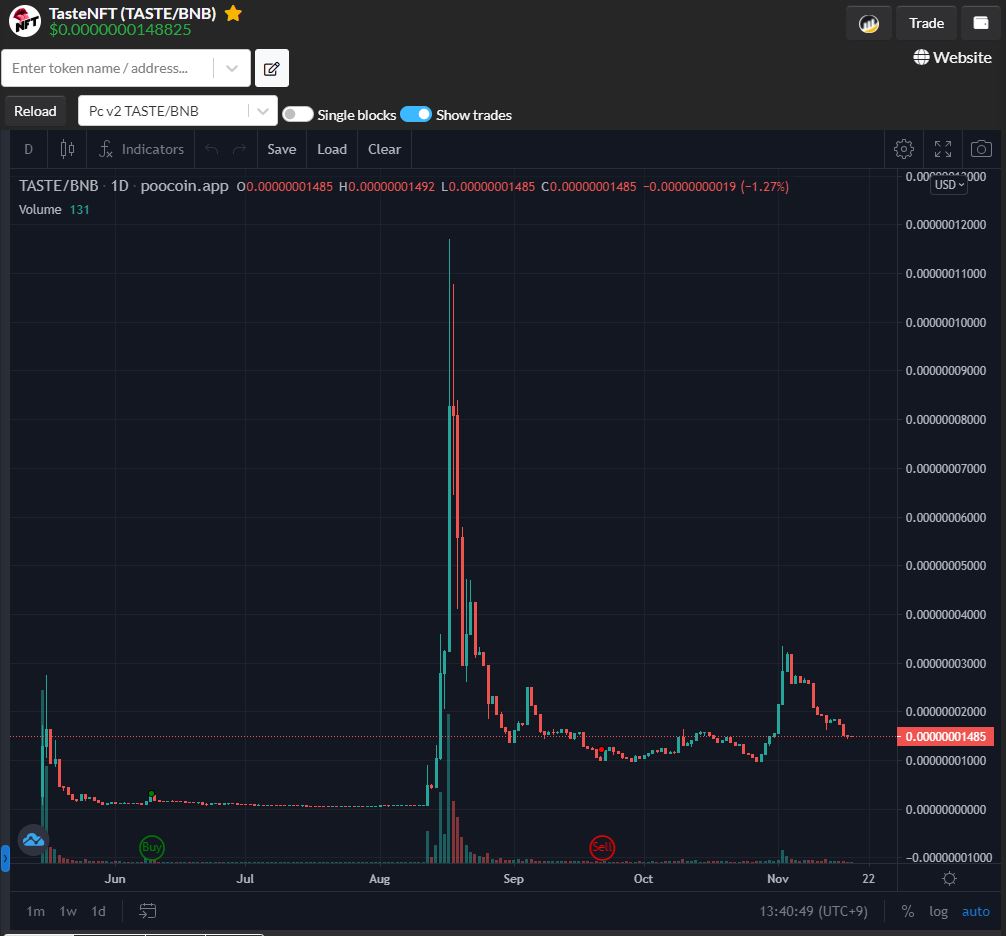Click the undo arrow in chart toolbar
The width and height of the screenshot is (1006, 936).
click(x=212, y=149)
